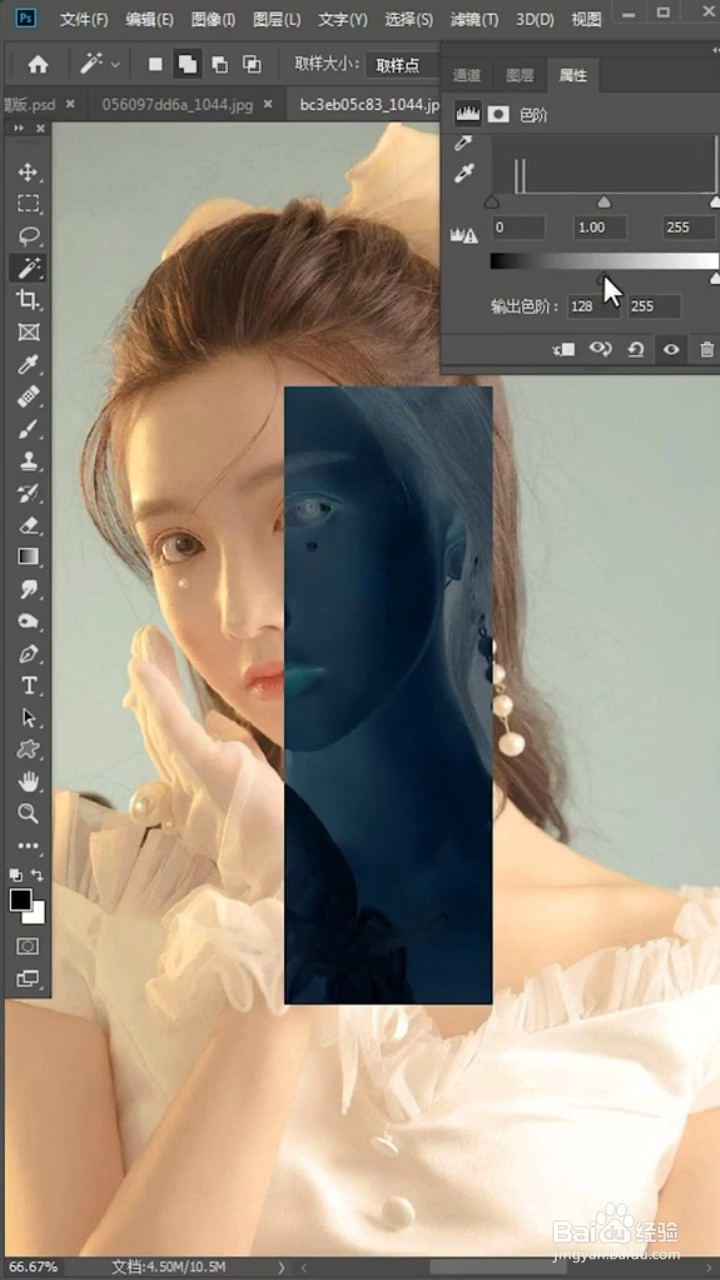Select the toolbox Eyedropper tool
Viewport: 720px width, 1280px height.
pyautogui.click(x=28, y=364)
